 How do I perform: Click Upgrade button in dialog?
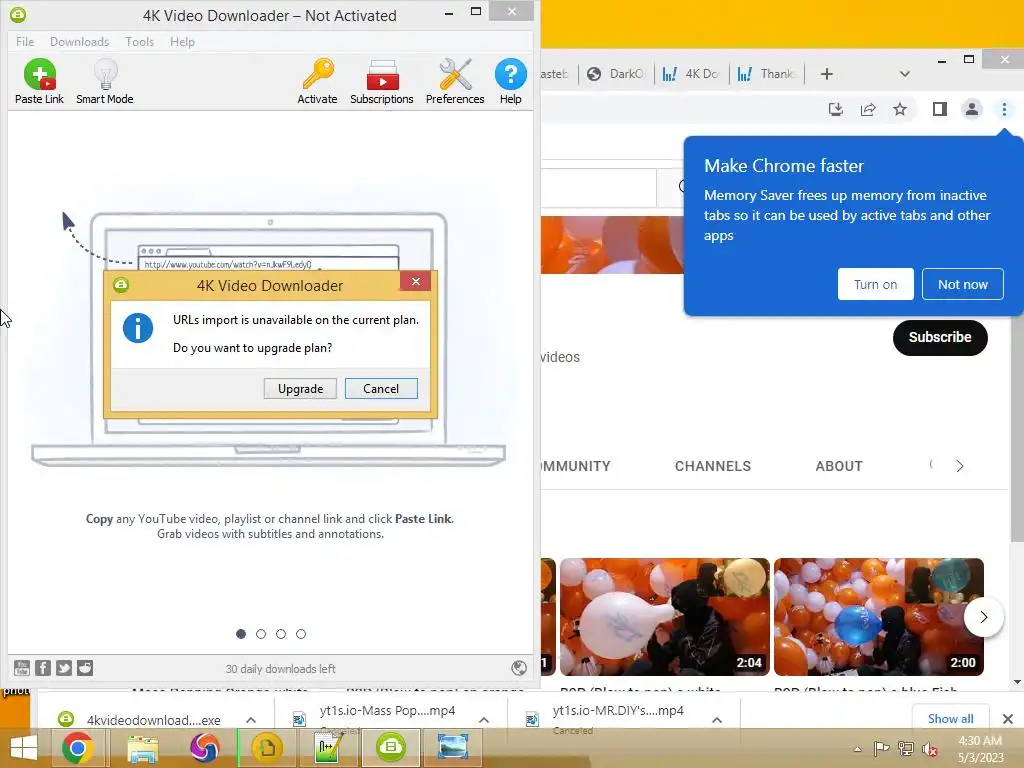point(300,389)
